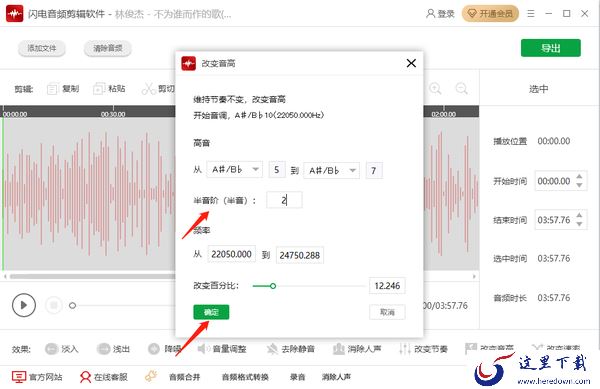Click the 录音 recording link

tap(297, 377)
